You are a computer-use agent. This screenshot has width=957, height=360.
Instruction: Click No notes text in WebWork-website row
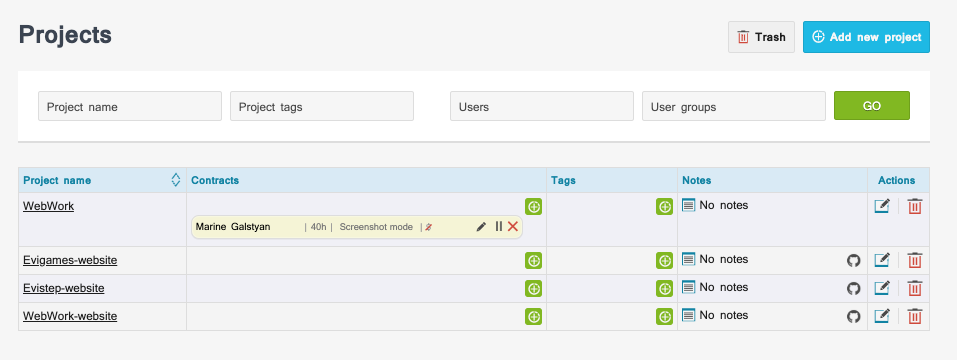click(724, 315)
